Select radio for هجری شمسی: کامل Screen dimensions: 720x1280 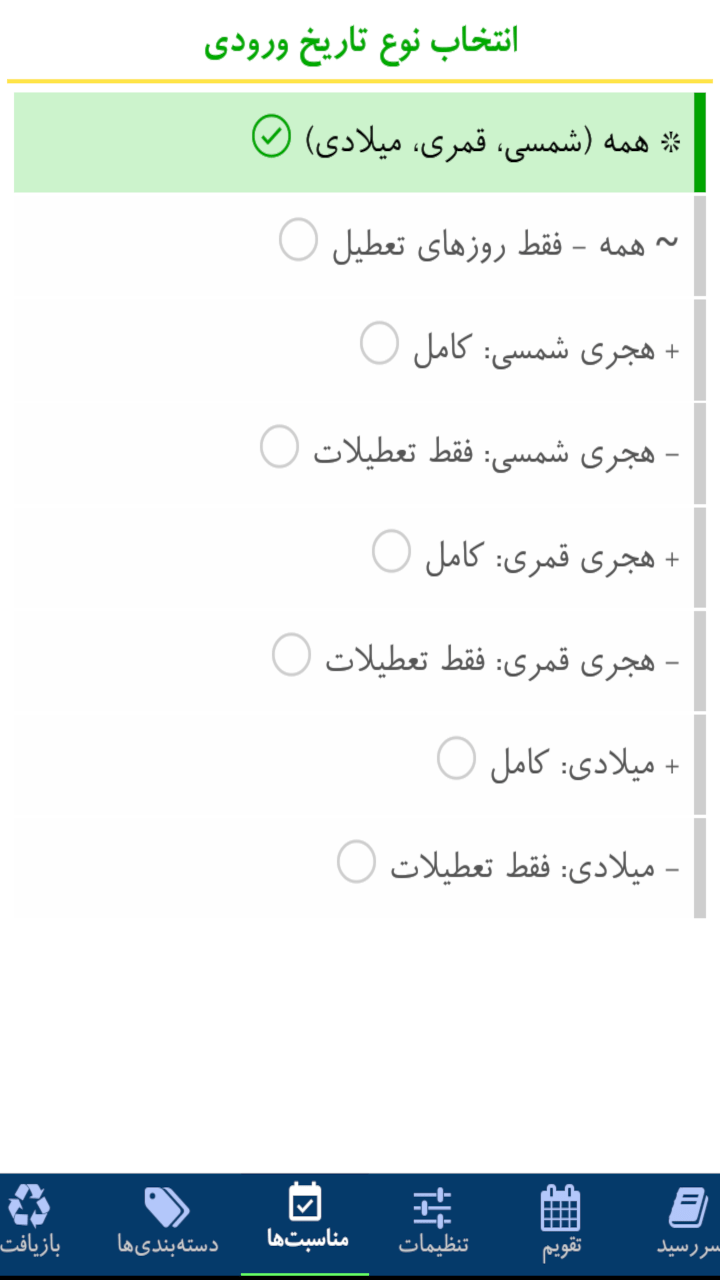(x=379, y=343)
